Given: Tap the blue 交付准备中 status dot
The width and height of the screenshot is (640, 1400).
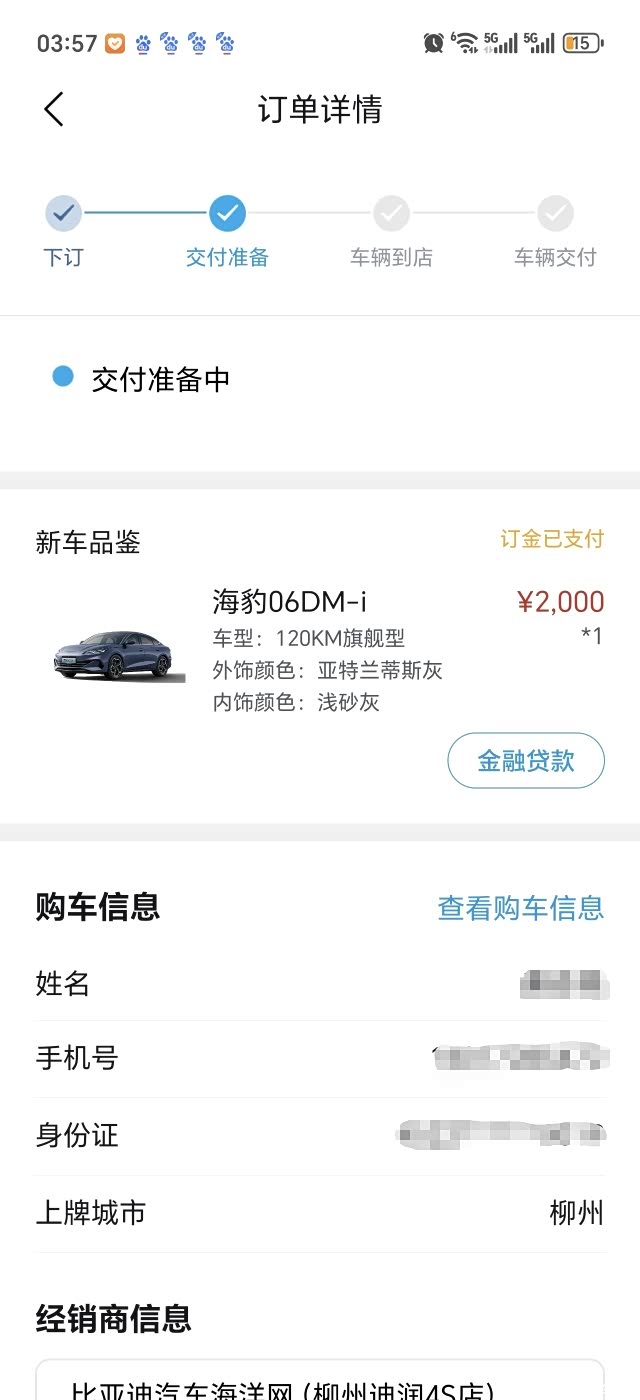Looking at the screenshot, I should coord(63,377).
